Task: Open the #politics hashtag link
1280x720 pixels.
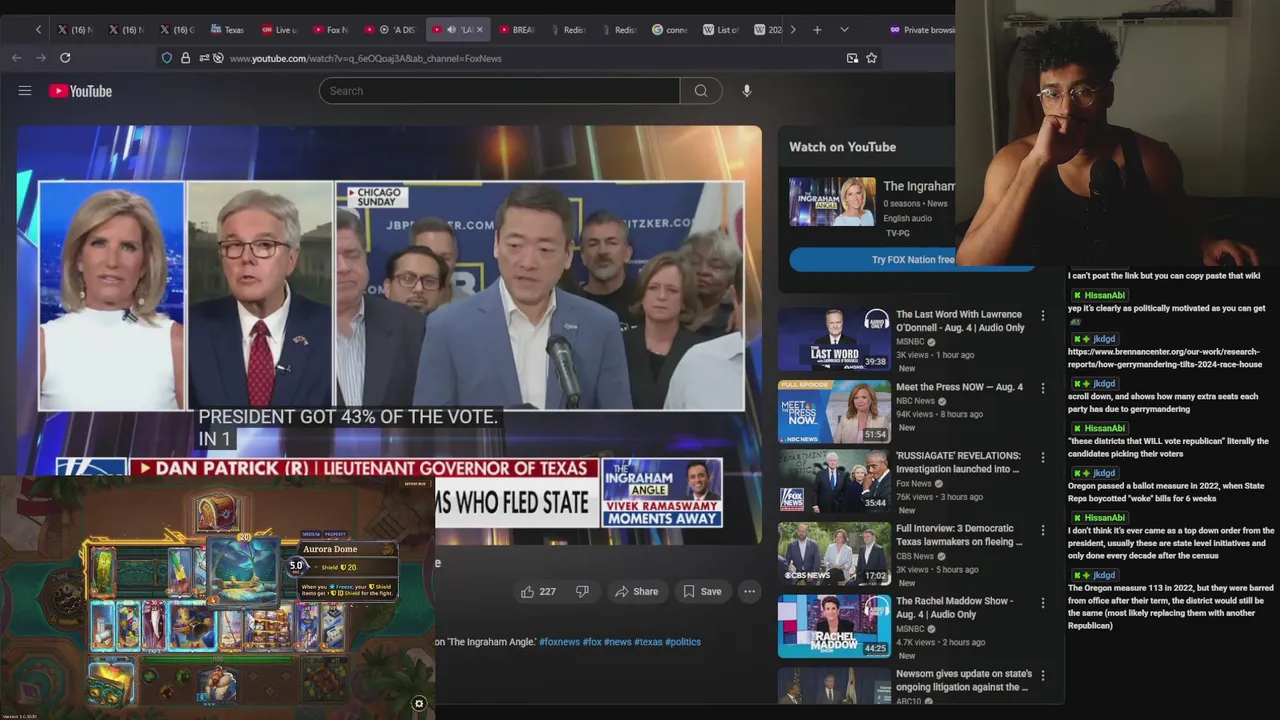Action: pyautogui.click(x=683, y=642)
